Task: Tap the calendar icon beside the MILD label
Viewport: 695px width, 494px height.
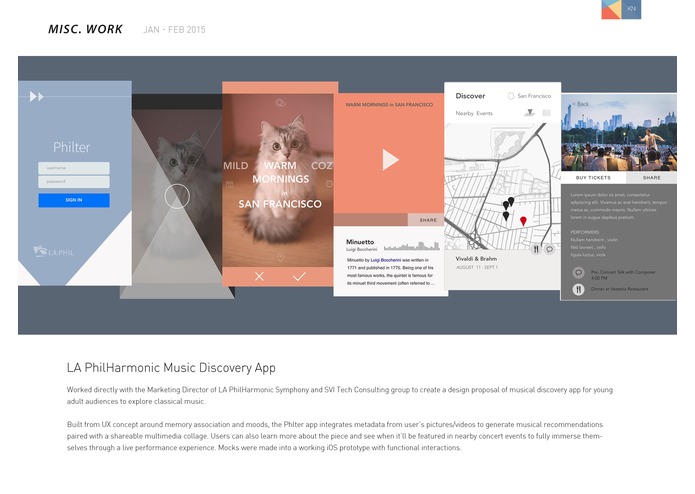Action: [x=230, y=184]
